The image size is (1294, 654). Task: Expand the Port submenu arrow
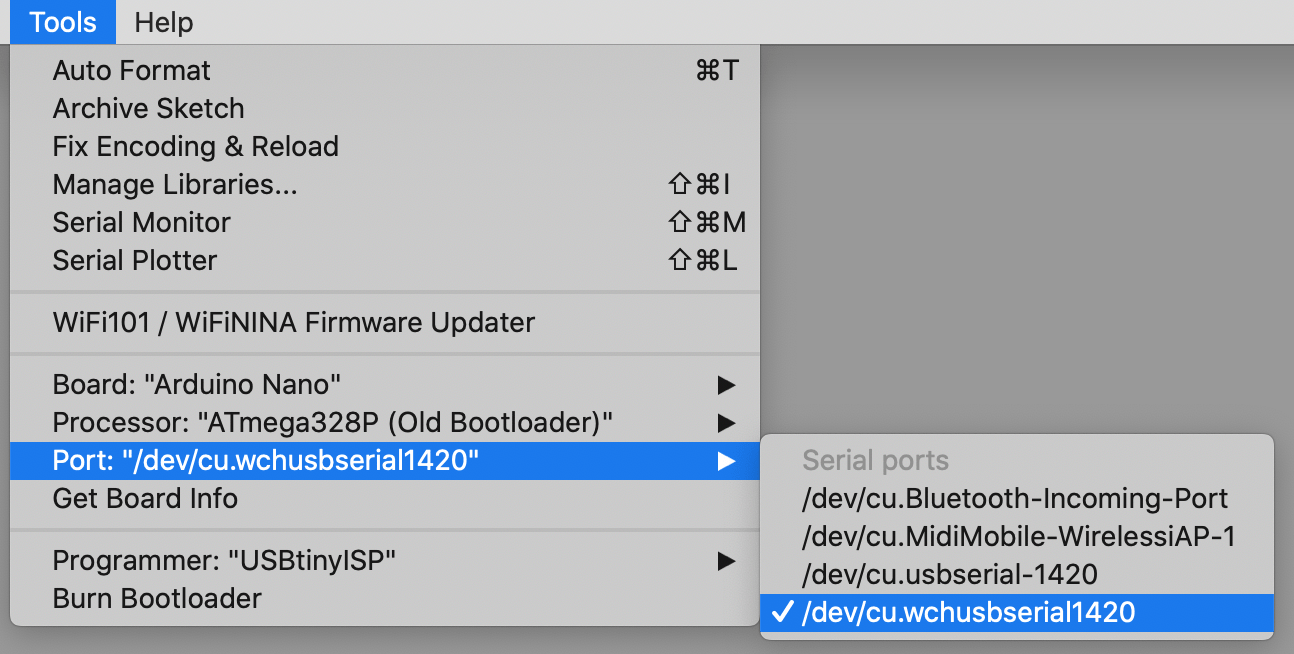(727, 461)
